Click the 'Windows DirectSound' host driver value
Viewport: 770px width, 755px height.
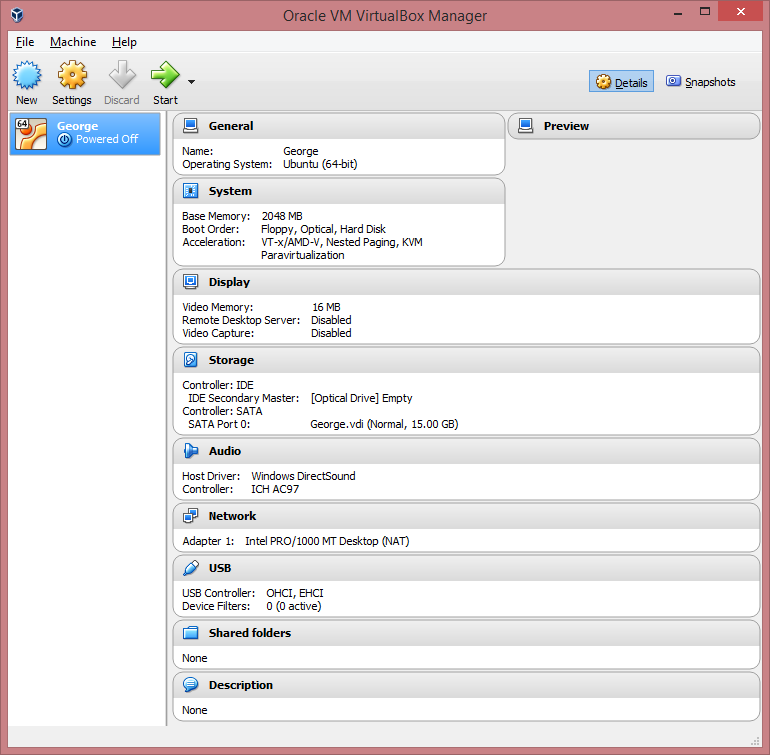pyautogui.click(x=303, y=476)
